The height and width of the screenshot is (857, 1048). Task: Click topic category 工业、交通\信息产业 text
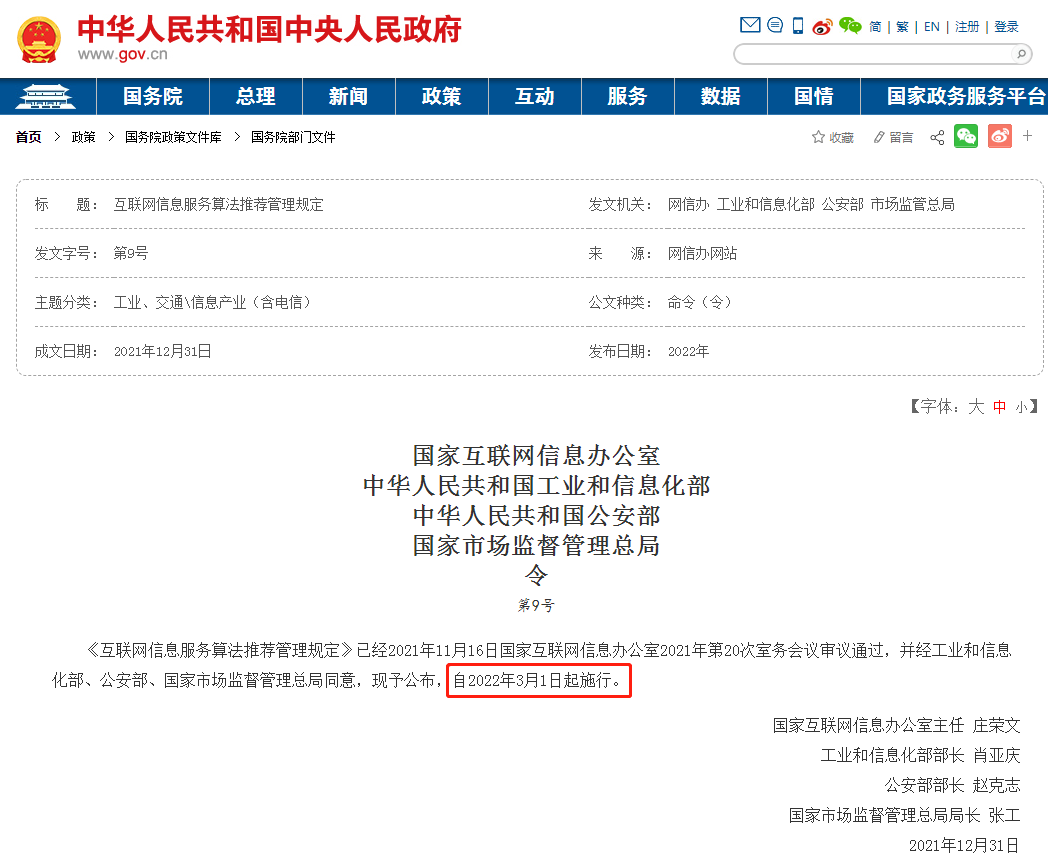pyautogui.click(x=180, y=302)
